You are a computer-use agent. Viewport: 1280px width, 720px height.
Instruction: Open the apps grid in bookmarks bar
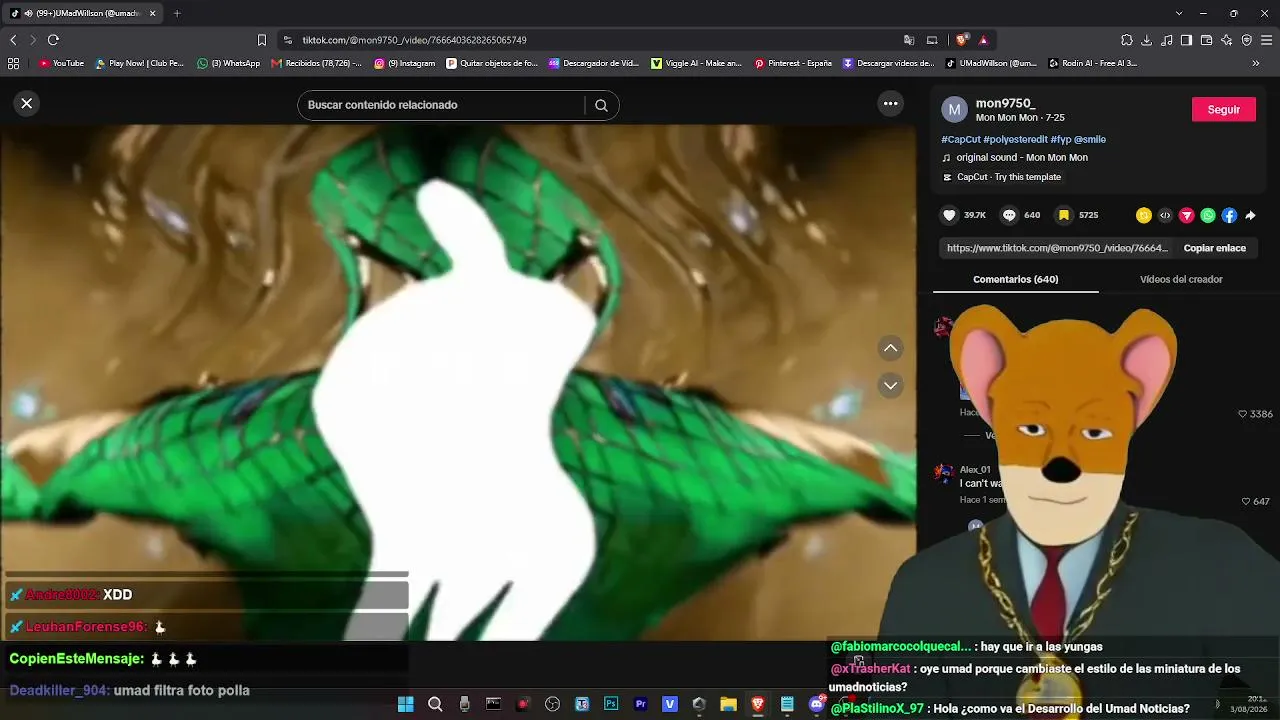coord(13,63)
